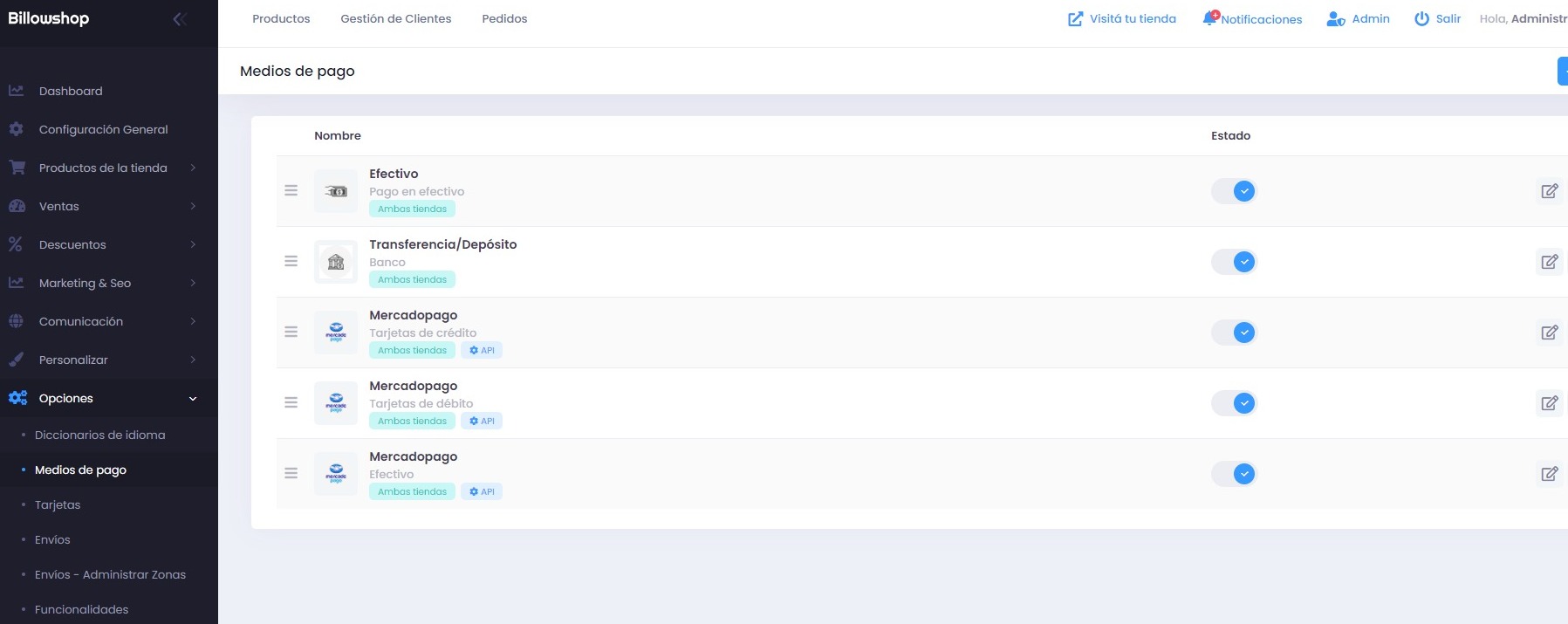
Task: Toggle off Transferencia/Depósito status switch
Action: click(x=1234, y=262)
